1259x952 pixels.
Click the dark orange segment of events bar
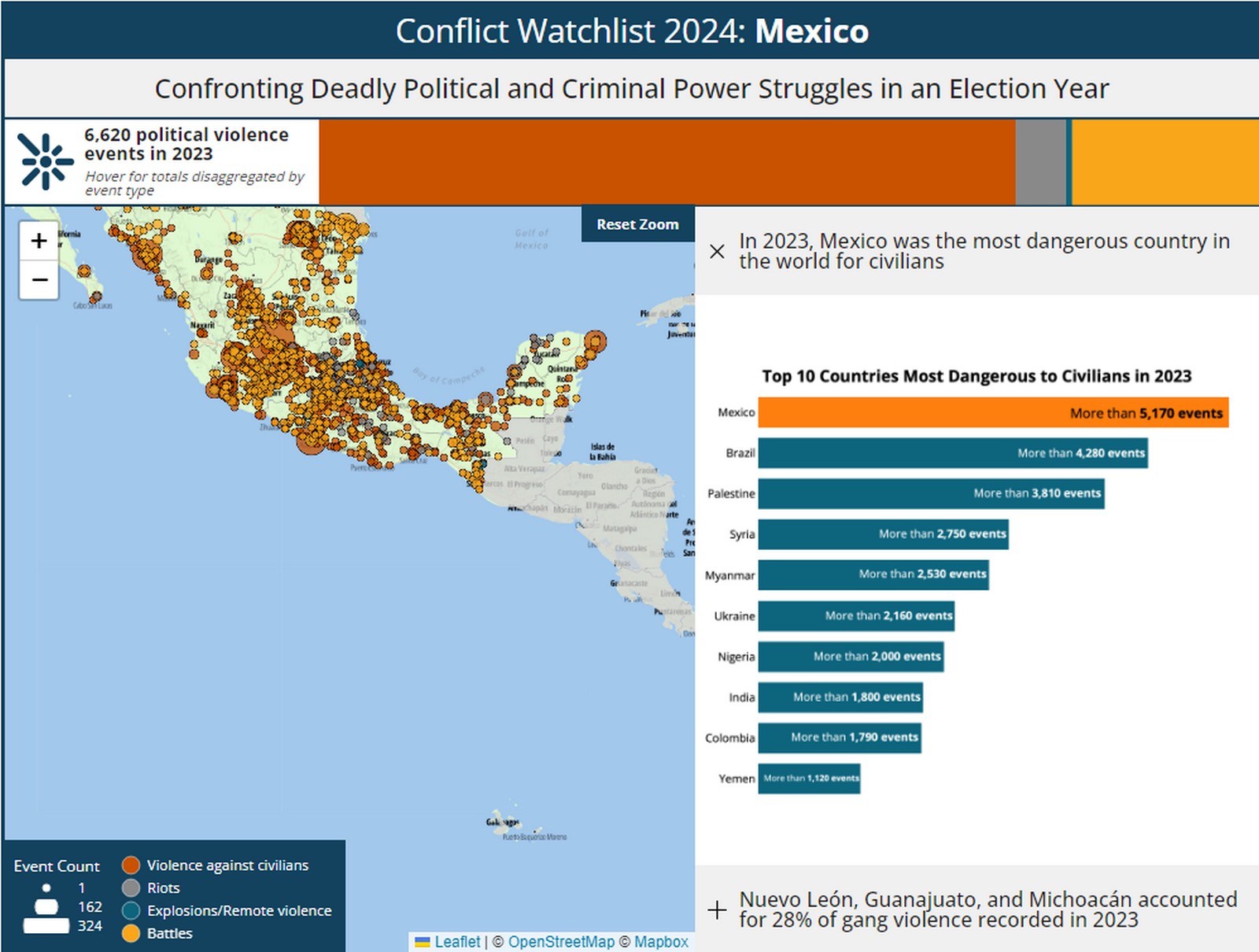click(666, 162)
